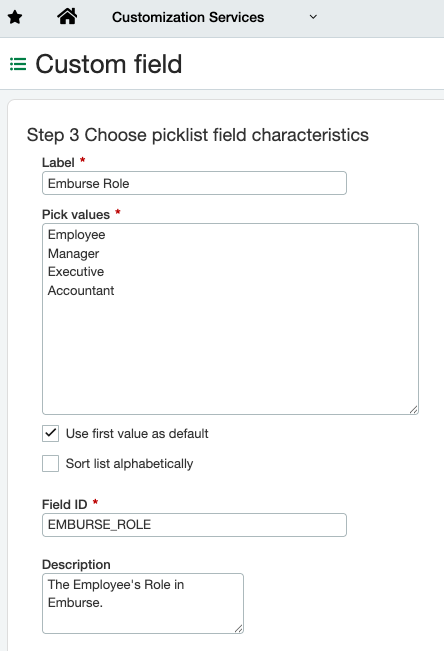
Task: Click the favorites star icon
Action: [x=15, y=17]
